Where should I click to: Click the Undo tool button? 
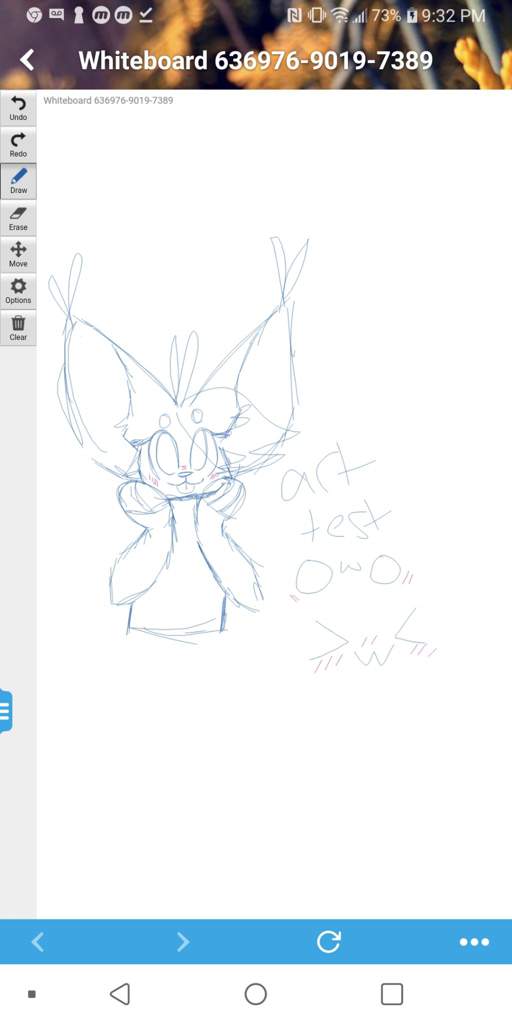18,108
